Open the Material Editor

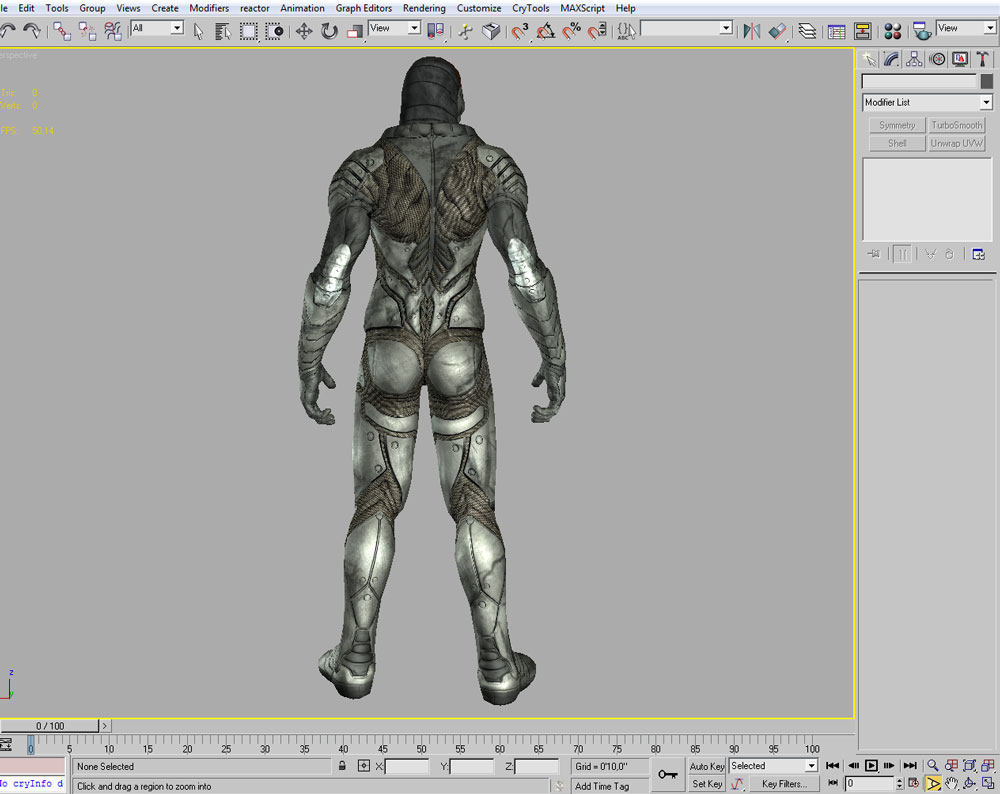893,32
